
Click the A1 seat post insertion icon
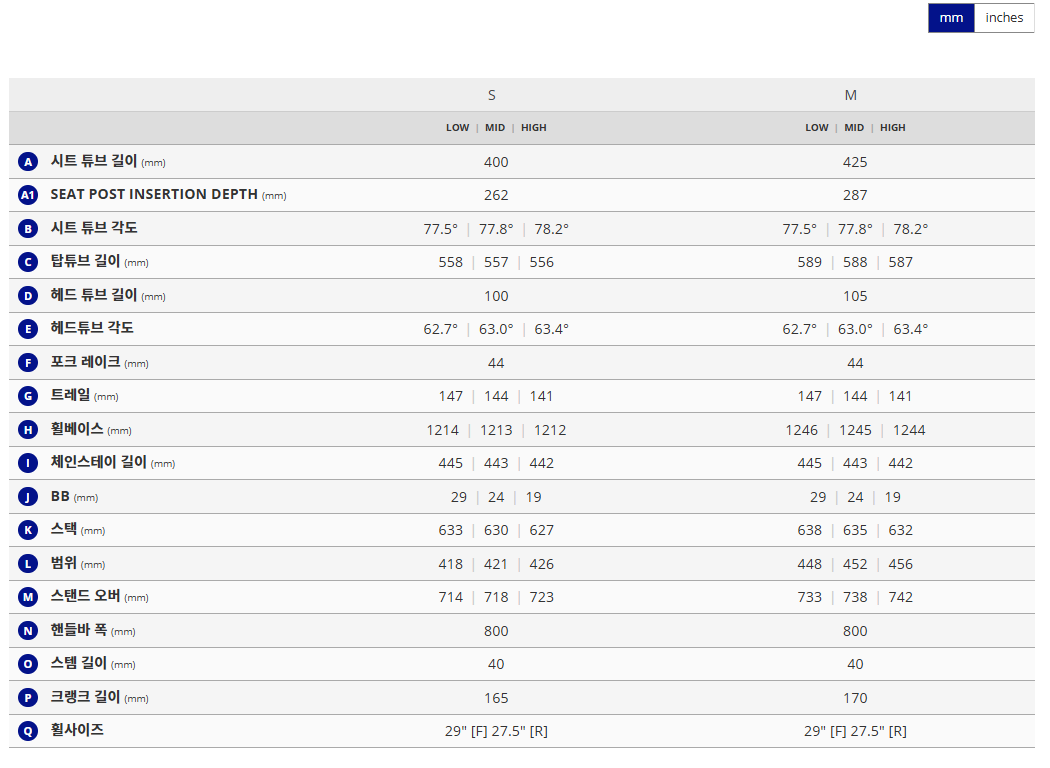28,195
